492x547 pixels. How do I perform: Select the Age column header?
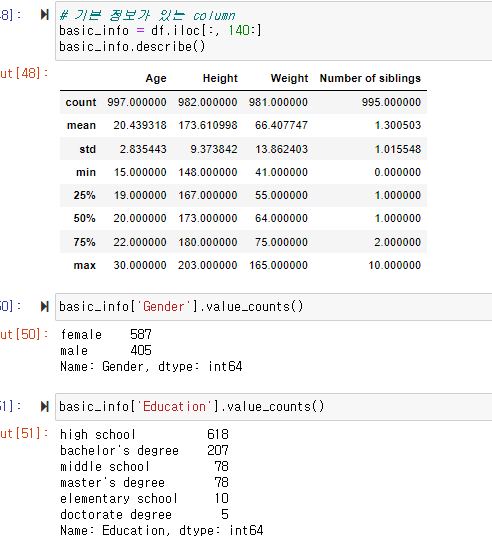[156, 78]
